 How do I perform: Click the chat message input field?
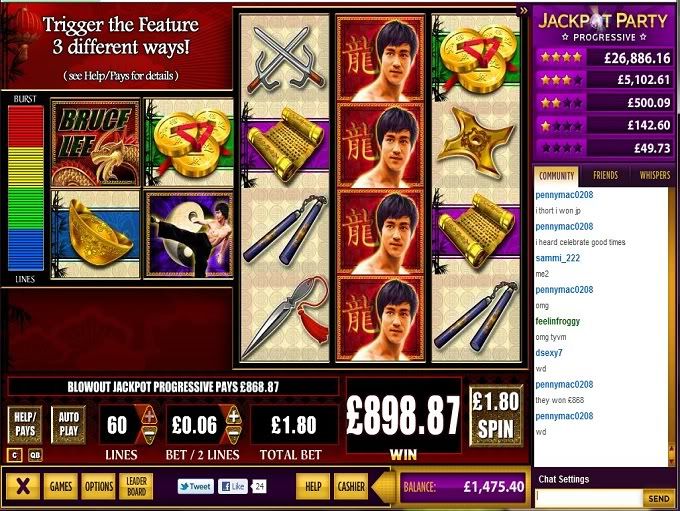tap(588, 498)
